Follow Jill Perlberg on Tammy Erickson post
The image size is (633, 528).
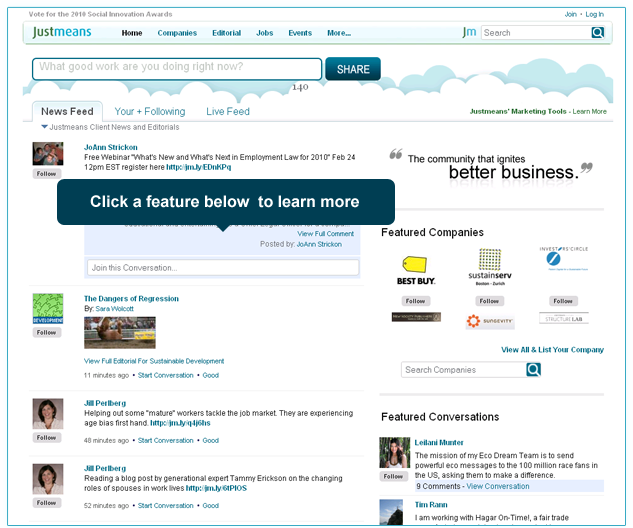47,503
